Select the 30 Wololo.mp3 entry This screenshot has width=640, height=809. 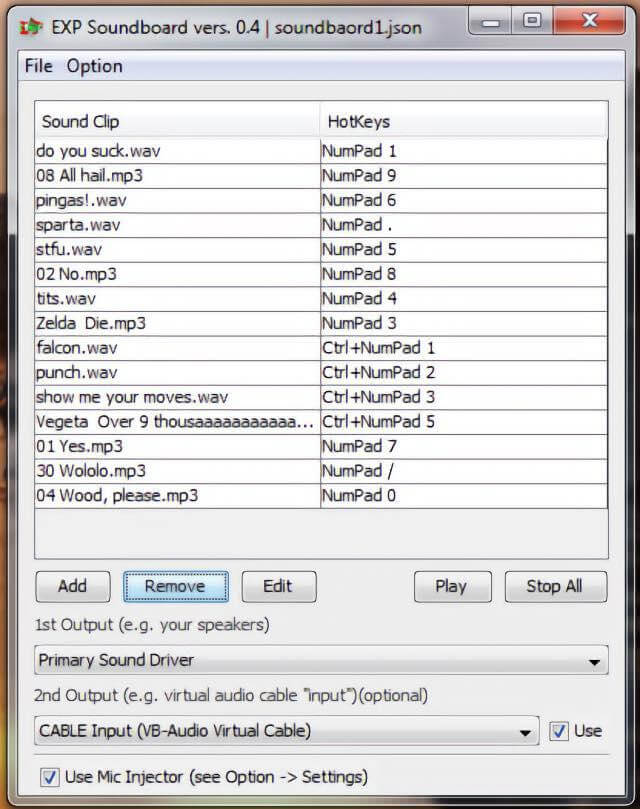[x=150, y=470]
